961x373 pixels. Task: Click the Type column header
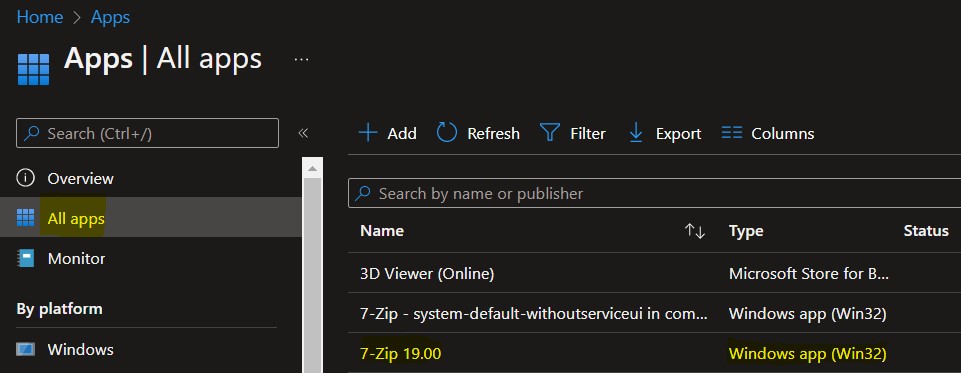[746, 231]
